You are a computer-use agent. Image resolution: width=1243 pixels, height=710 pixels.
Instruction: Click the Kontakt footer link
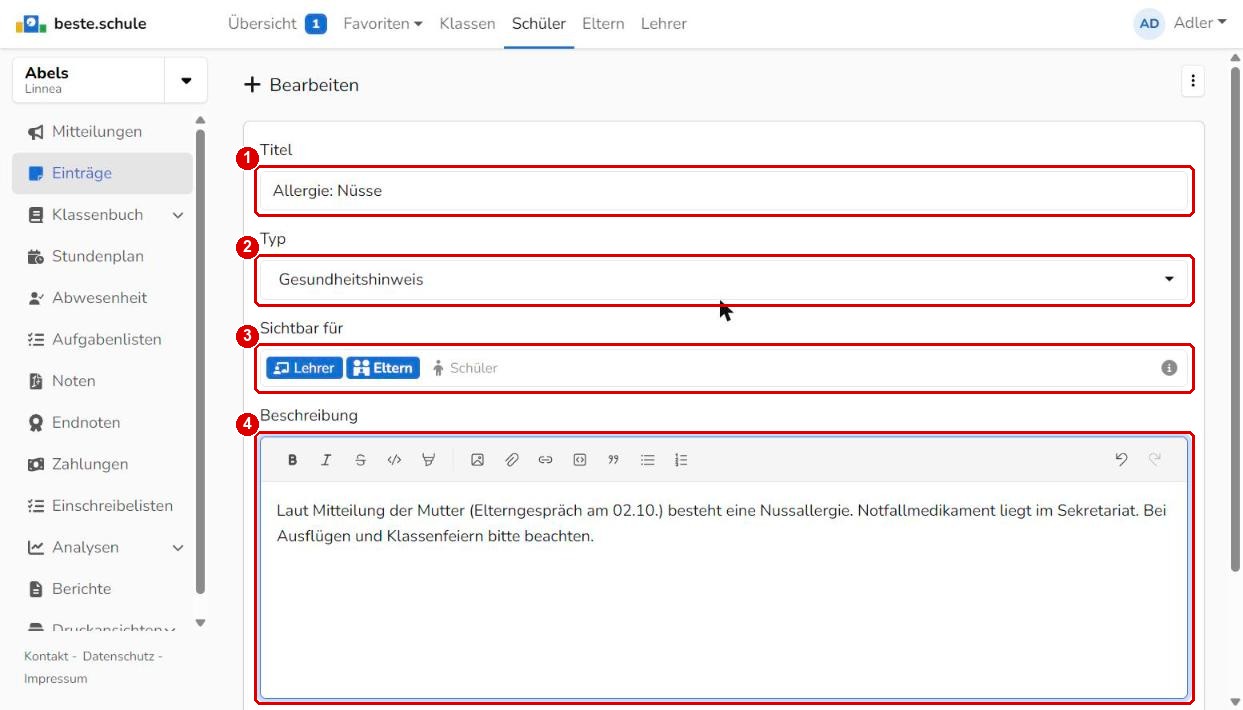(45, 656)
